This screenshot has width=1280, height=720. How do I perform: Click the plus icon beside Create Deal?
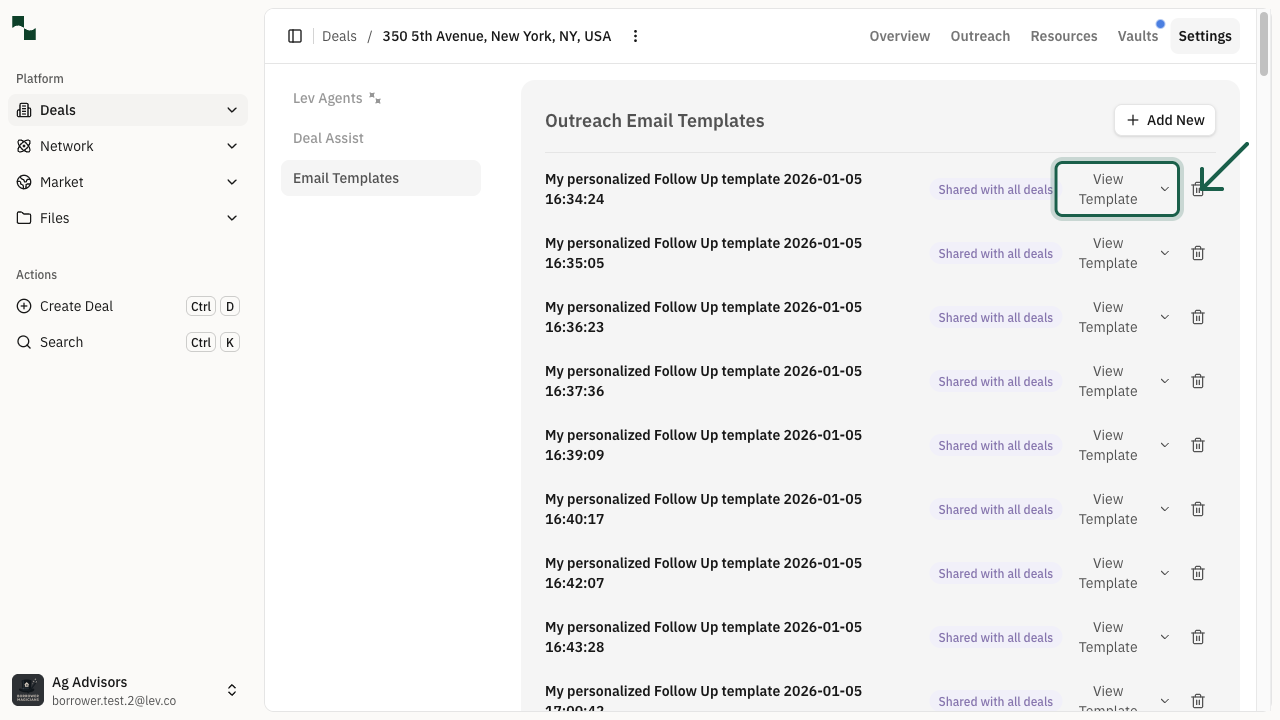point(23,306)
